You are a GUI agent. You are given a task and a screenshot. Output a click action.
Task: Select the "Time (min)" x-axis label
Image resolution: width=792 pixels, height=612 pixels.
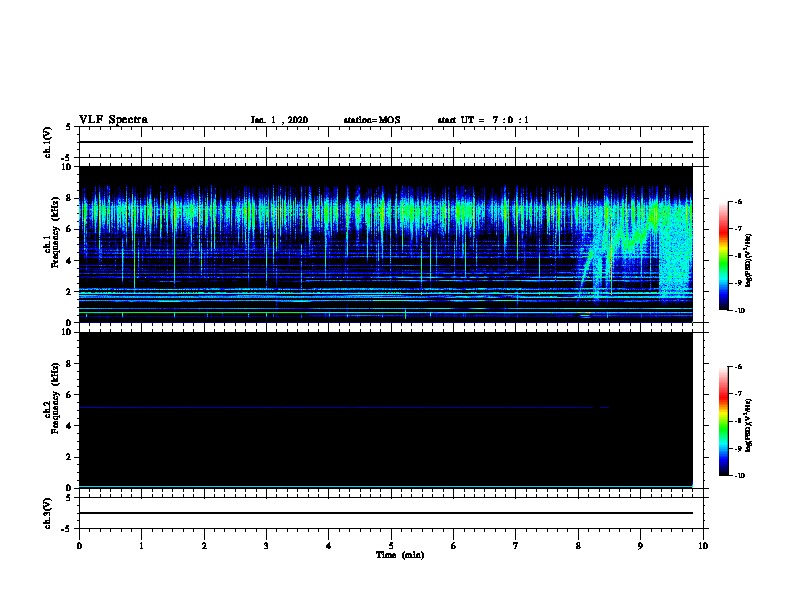coord(400,555)
